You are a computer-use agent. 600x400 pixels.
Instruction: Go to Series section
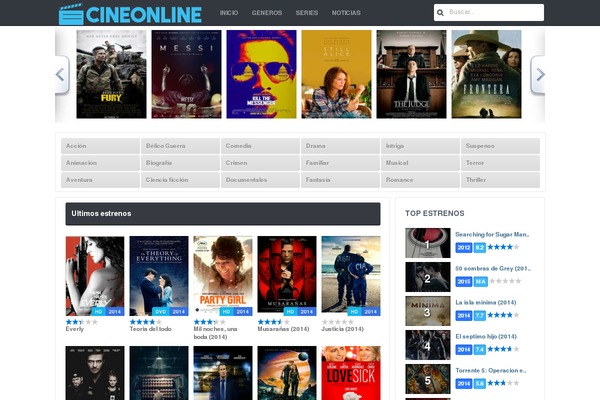tap(307, 13)
